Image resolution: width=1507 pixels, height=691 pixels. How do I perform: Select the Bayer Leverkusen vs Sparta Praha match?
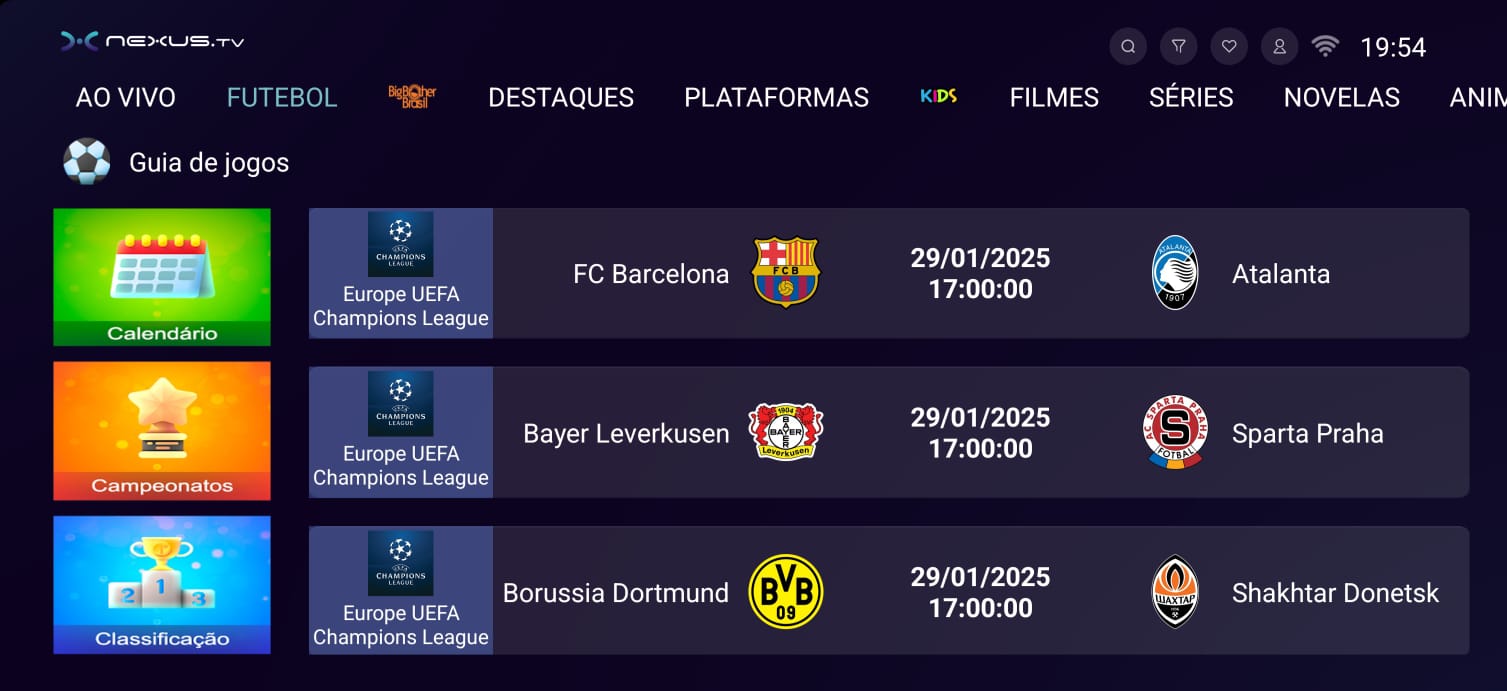pos(889,432)
